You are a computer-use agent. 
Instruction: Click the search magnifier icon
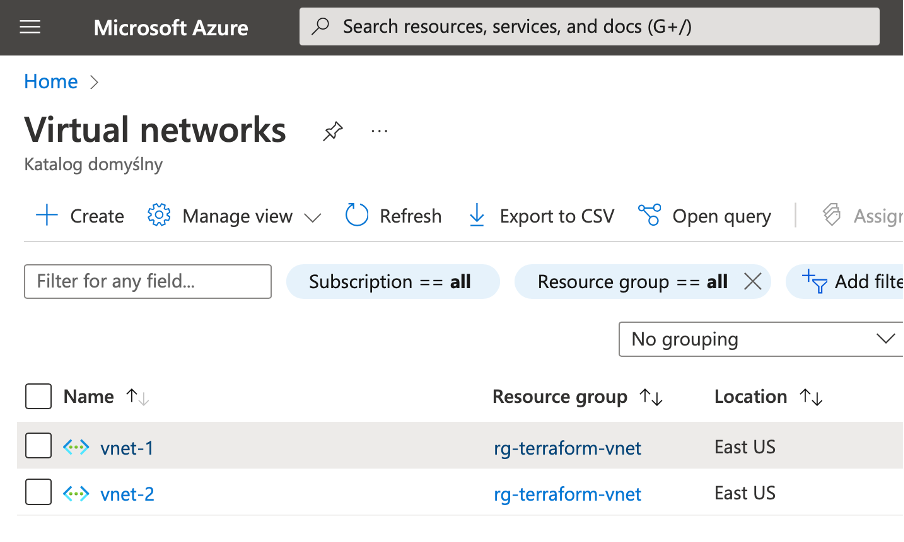click(x=321, y=27)
